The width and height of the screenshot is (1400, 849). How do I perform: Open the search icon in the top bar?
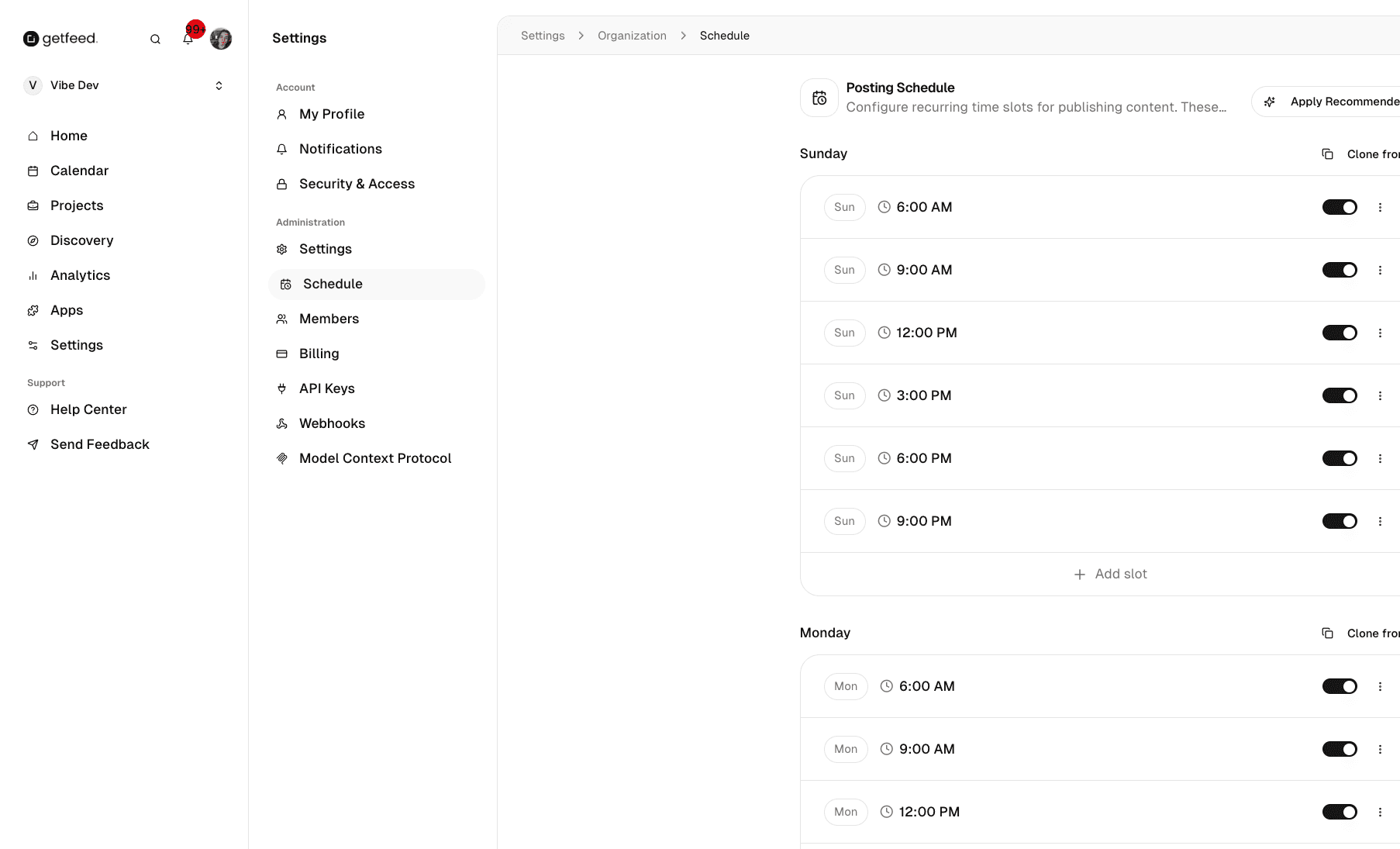coord(155,38)
